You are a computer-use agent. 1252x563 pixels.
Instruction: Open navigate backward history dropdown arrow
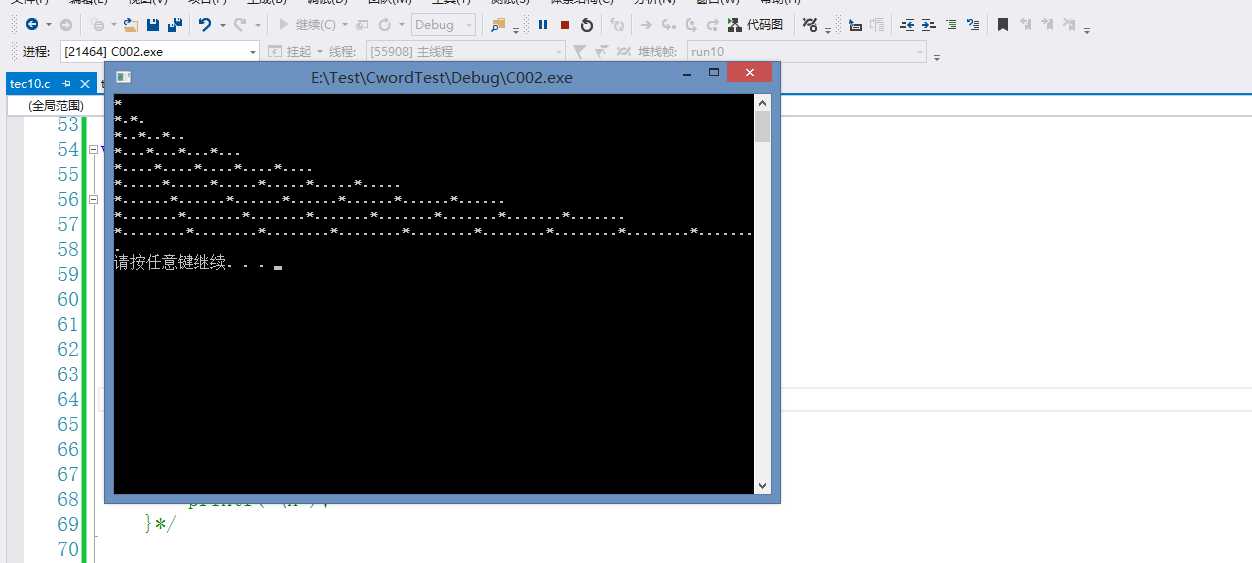[48, 25]
